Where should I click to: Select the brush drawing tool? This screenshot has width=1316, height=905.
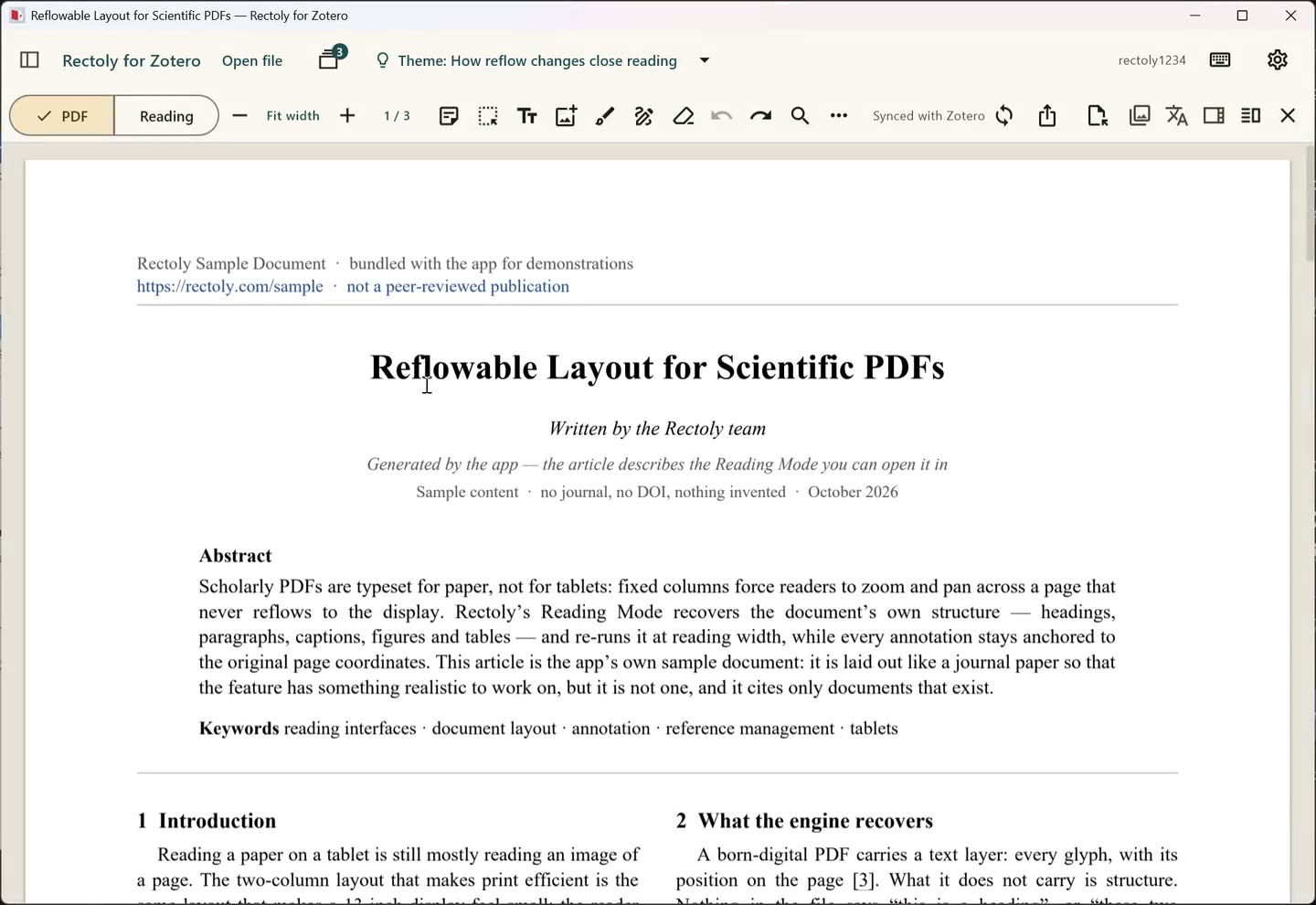point(605,116)
